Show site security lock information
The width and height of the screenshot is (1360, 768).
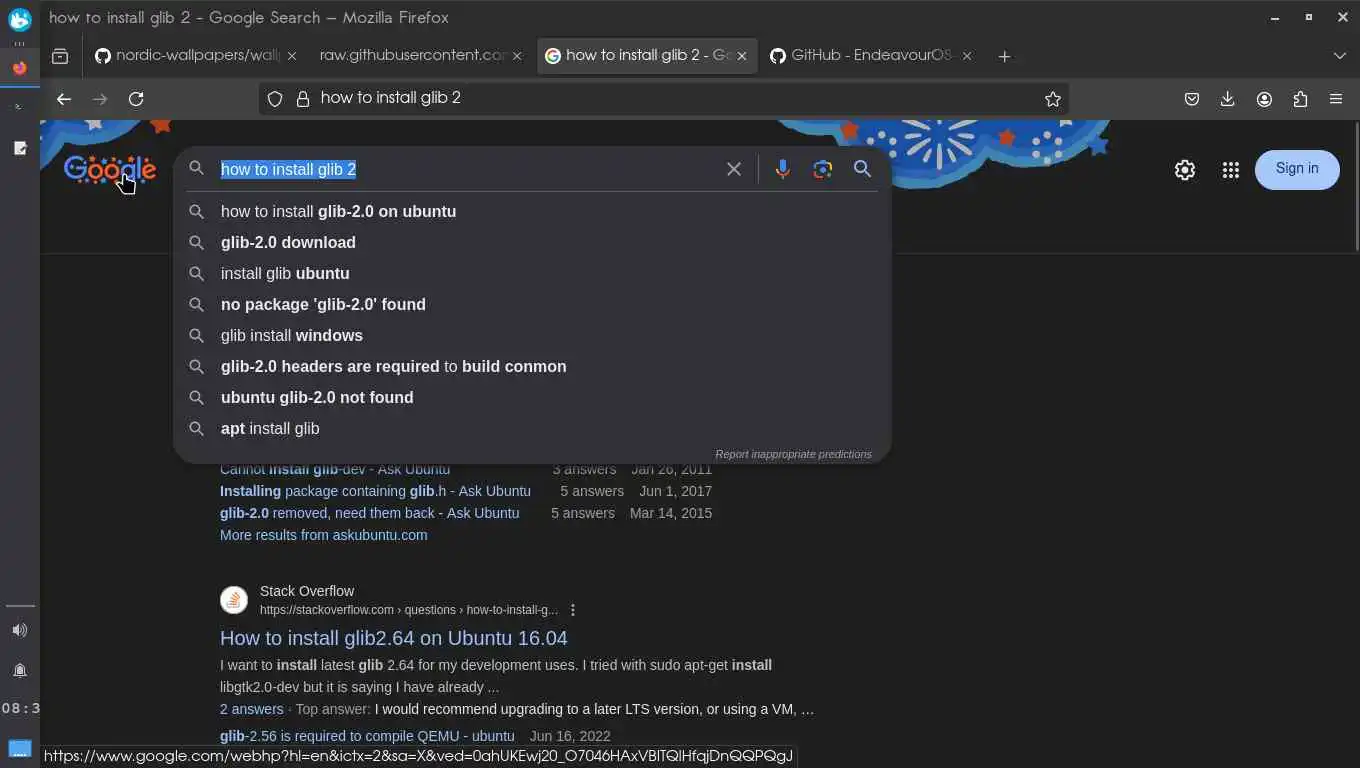coord(302,98)
